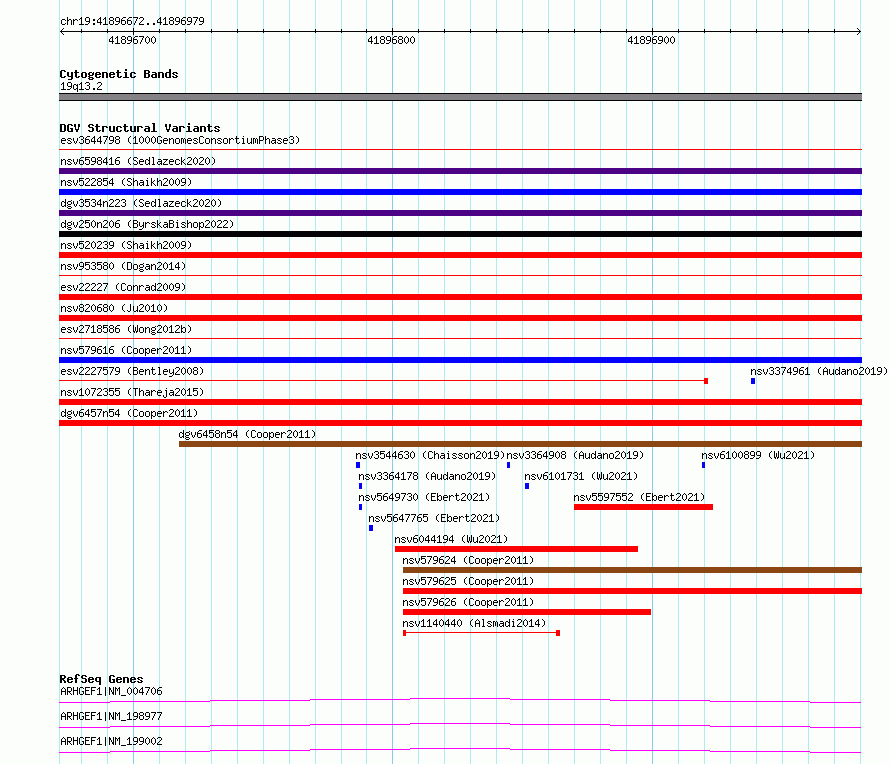Select the blue nsv522854 Shaikh2009 bar
Screen dimensions: 890x764
pos(460,192)
